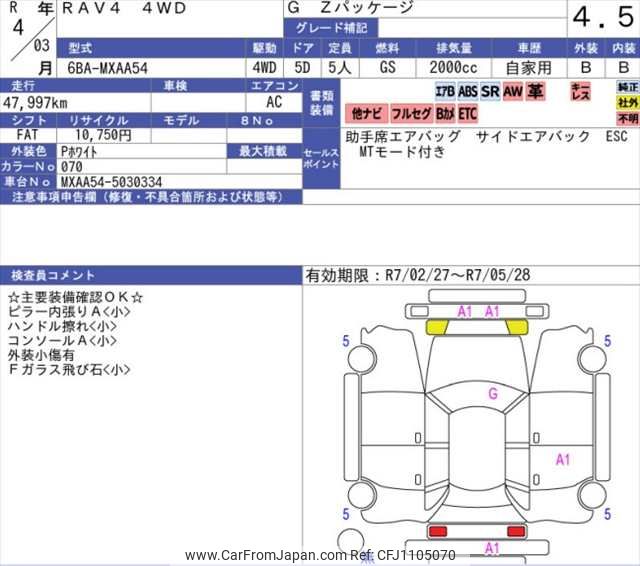This screenshot has height=566, width=640.
Task: Click the ETC equipment badge
Action: coord(468,113)
